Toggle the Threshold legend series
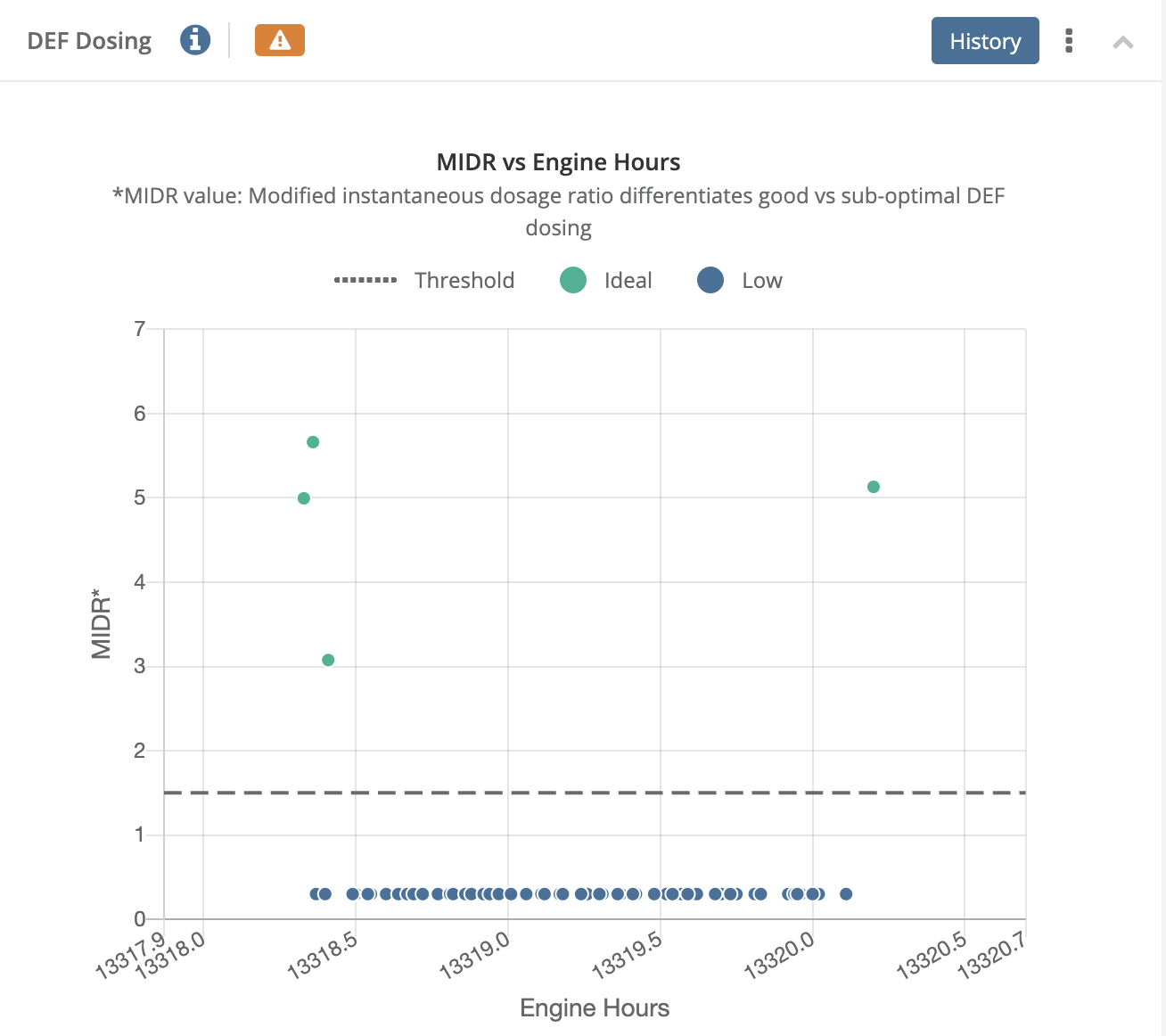Screen dimensions: 1166x1036 tap(464, 281)
